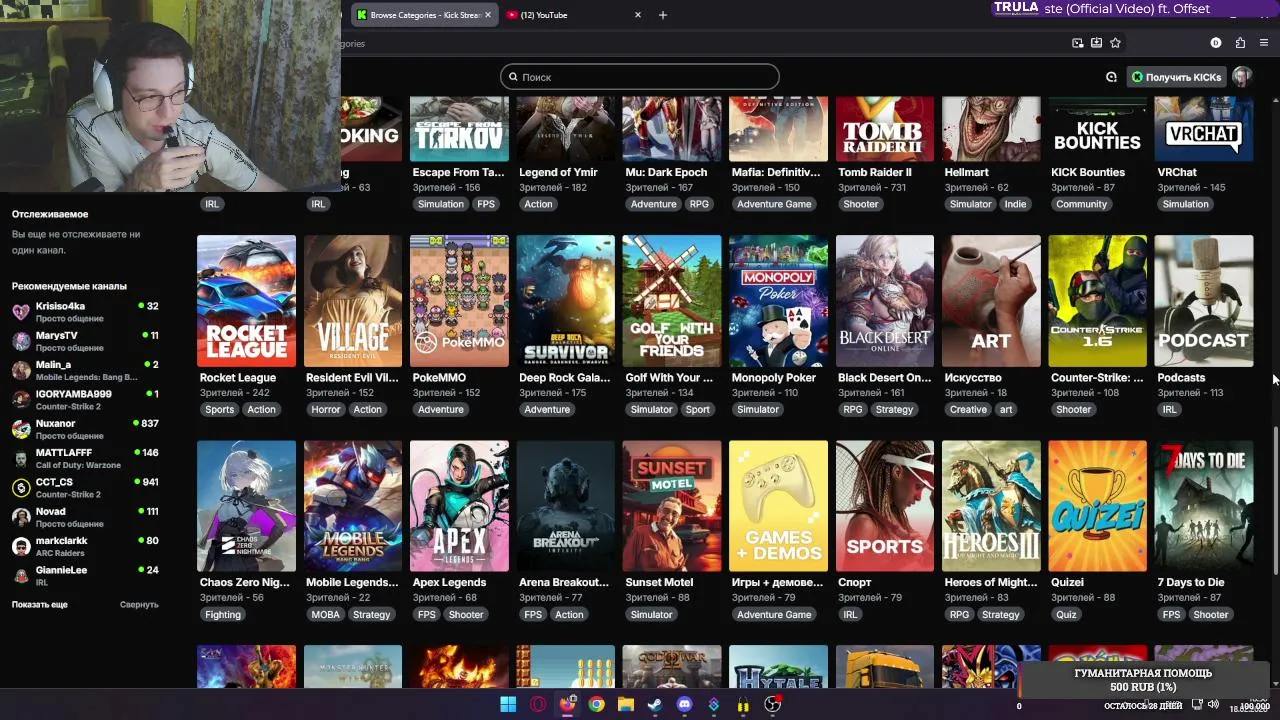Open the Спорт category cover
Image resolution: width=1280 pixels, height=720 pixels.
(x=885, y=506)
